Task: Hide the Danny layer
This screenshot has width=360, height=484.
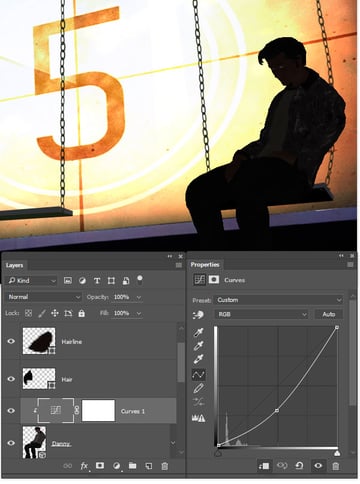Action: coord(11,443)
